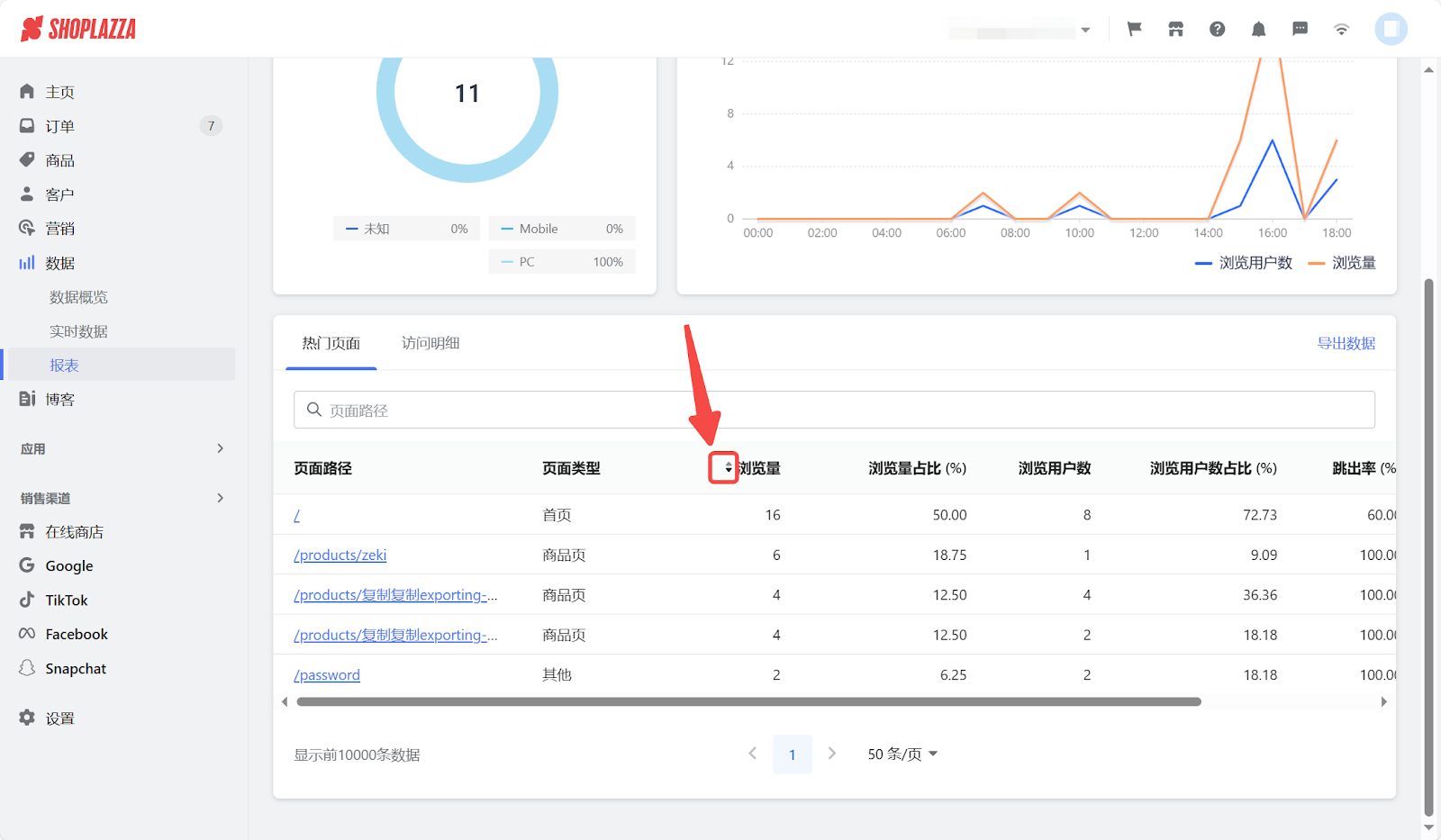Viewport: 1441px width, 840px height.
Task: Expand the 应用 section chevron
Action: (x=220, y=448)
